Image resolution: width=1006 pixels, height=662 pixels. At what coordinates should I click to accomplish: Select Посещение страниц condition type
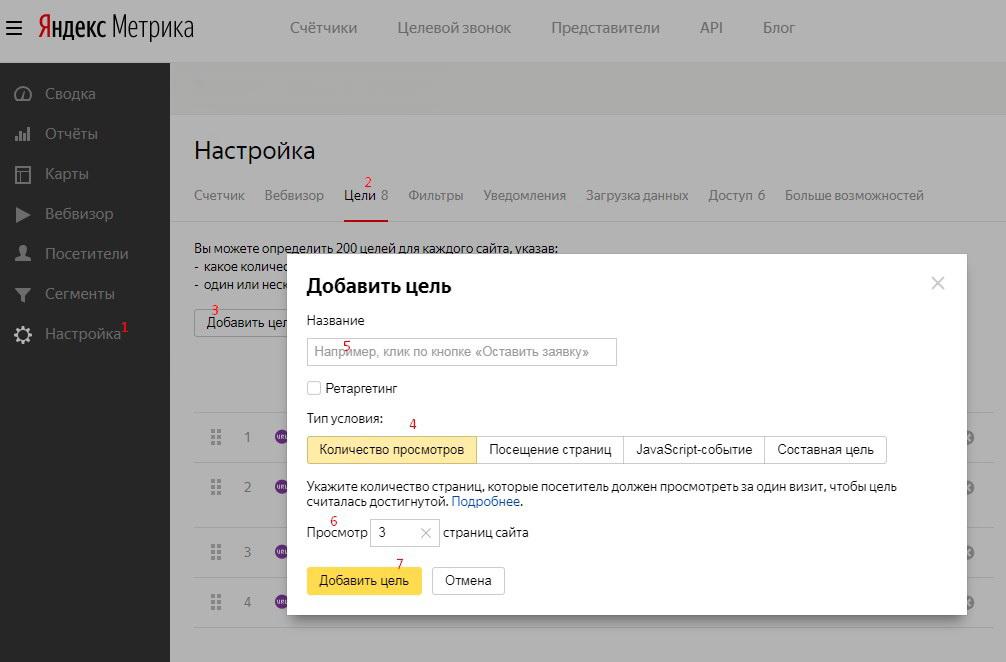tap(549, 450)
